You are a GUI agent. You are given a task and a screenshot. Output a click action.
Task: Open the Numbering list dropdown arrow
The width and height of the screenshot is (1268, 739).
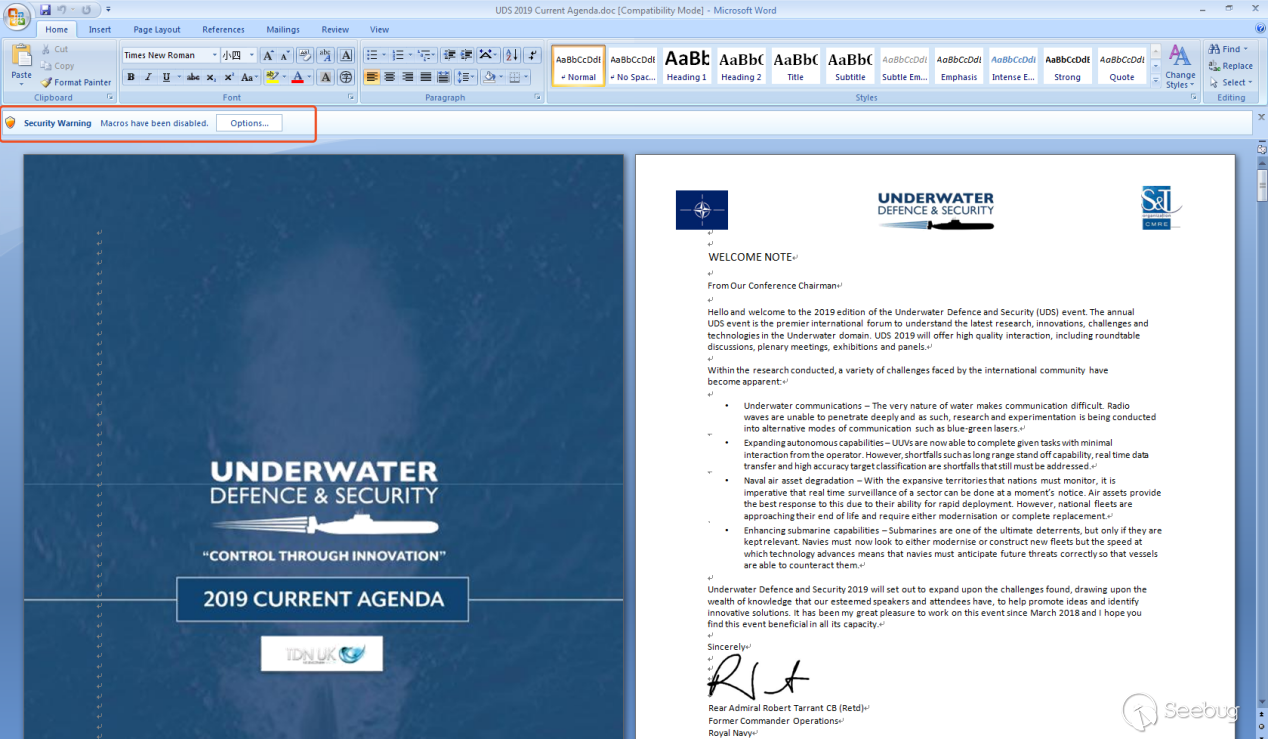[x=410, y=55]
